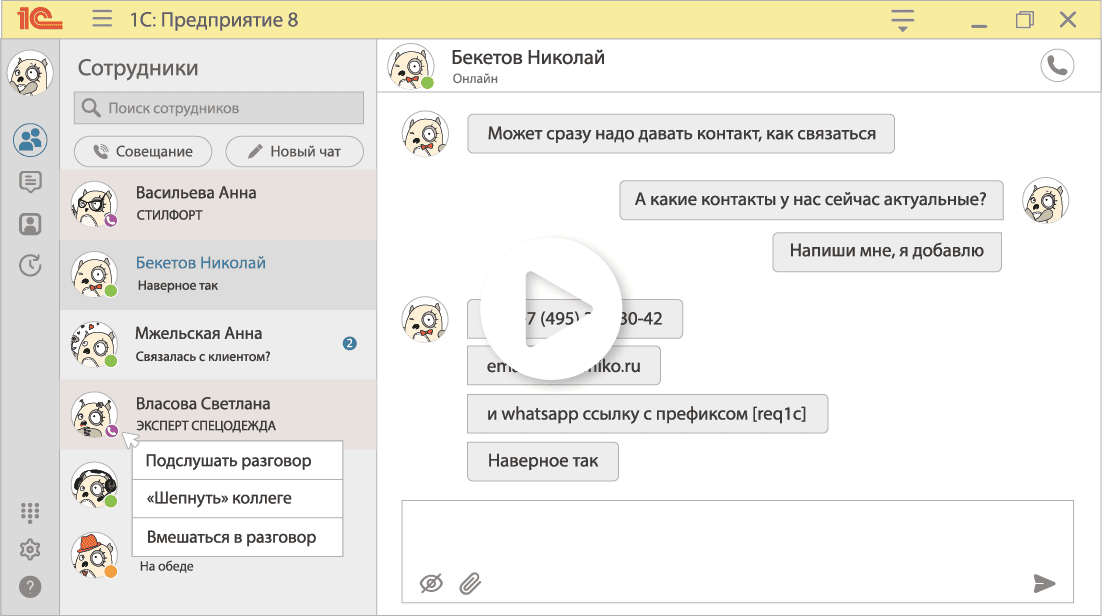1102x616 pixels.
Task: Open the contact card section
Action: tap(30, 224)
